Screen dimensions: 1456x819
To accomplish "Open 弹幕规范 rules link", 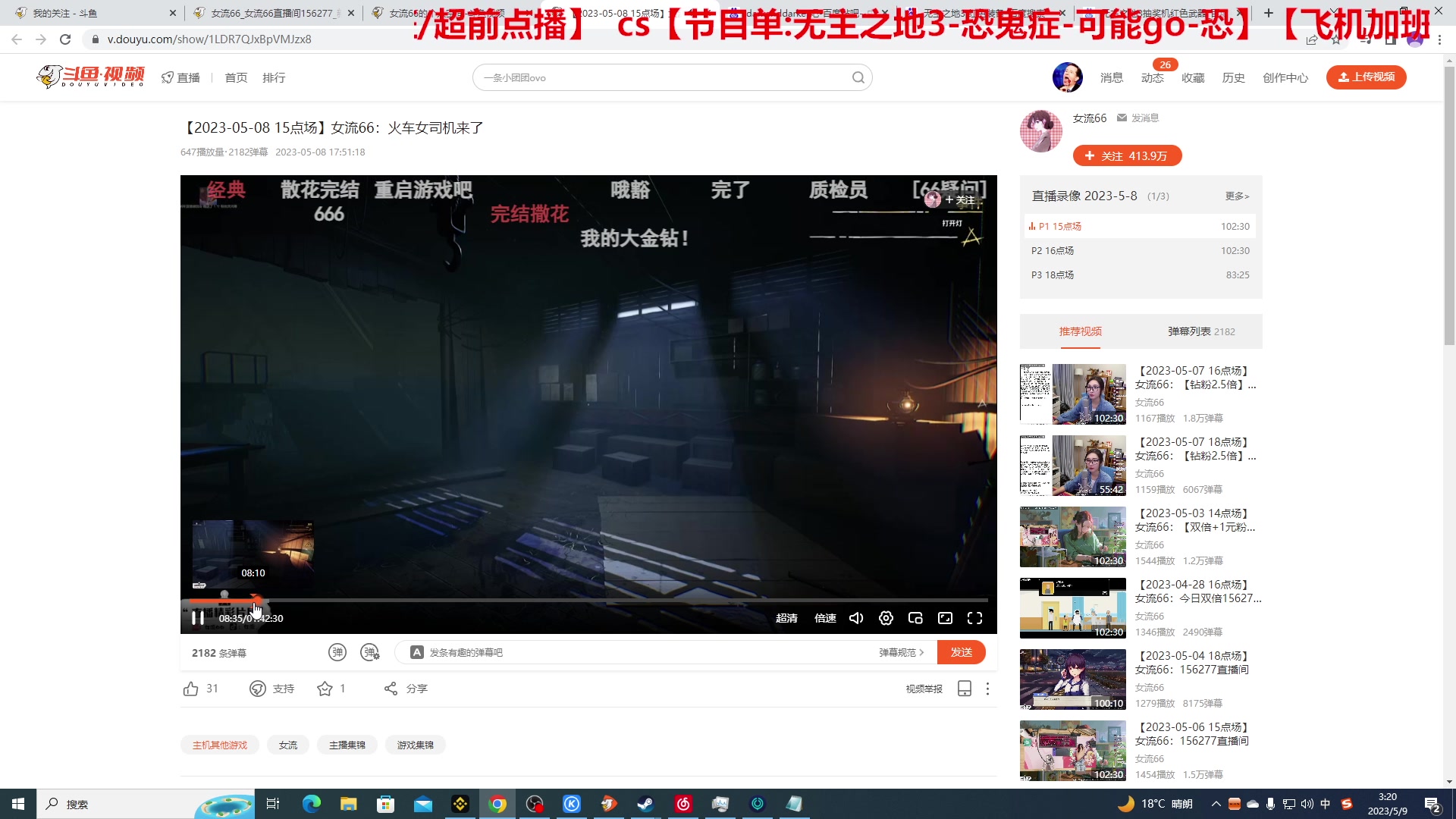I will coord(901,652).
